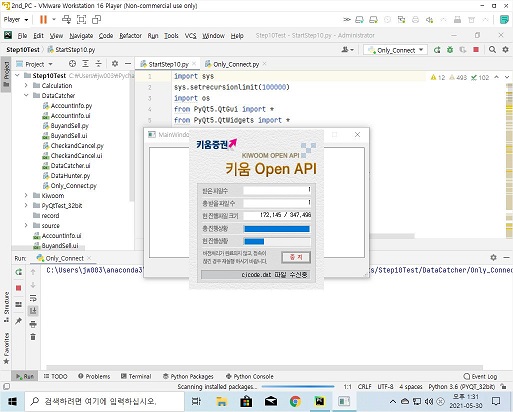Debug Only_Connect with the bug icon
The height and width of the screenshot is (412, 513).
450,50
